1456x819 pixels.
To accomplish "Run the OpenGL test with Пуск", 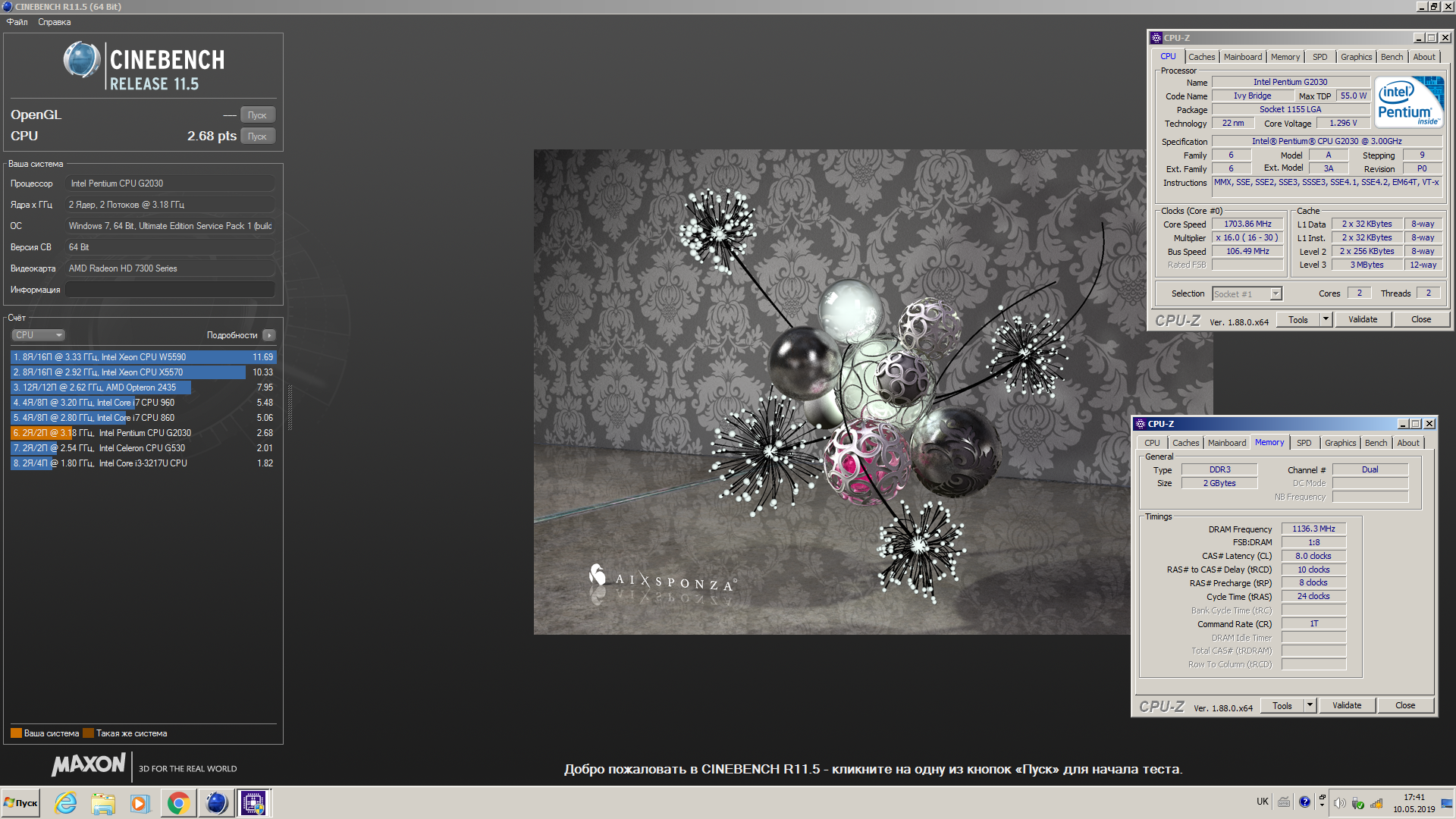I will coord(257,115).
